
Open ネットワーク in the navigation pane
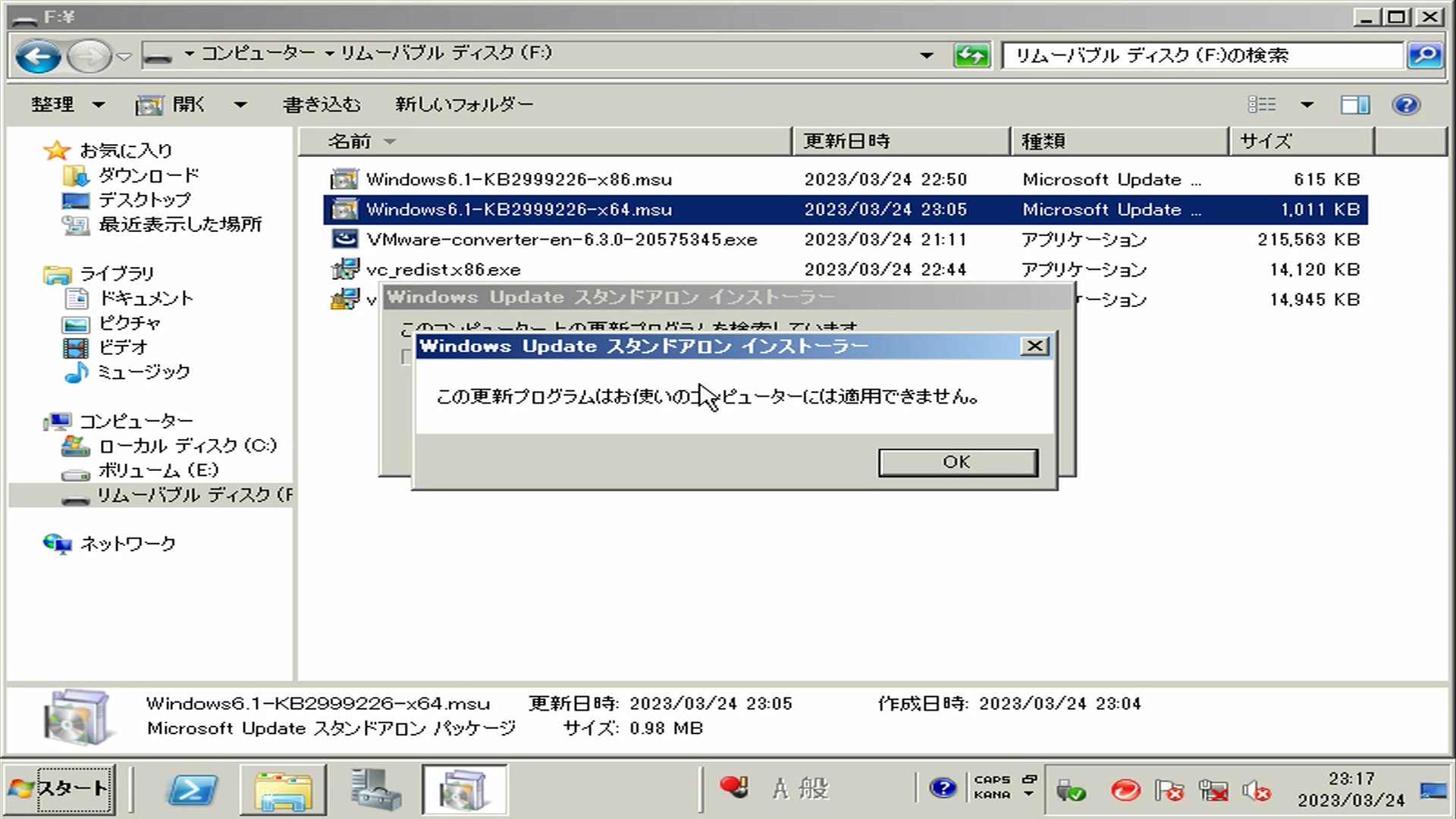click(x=127, y=544)
